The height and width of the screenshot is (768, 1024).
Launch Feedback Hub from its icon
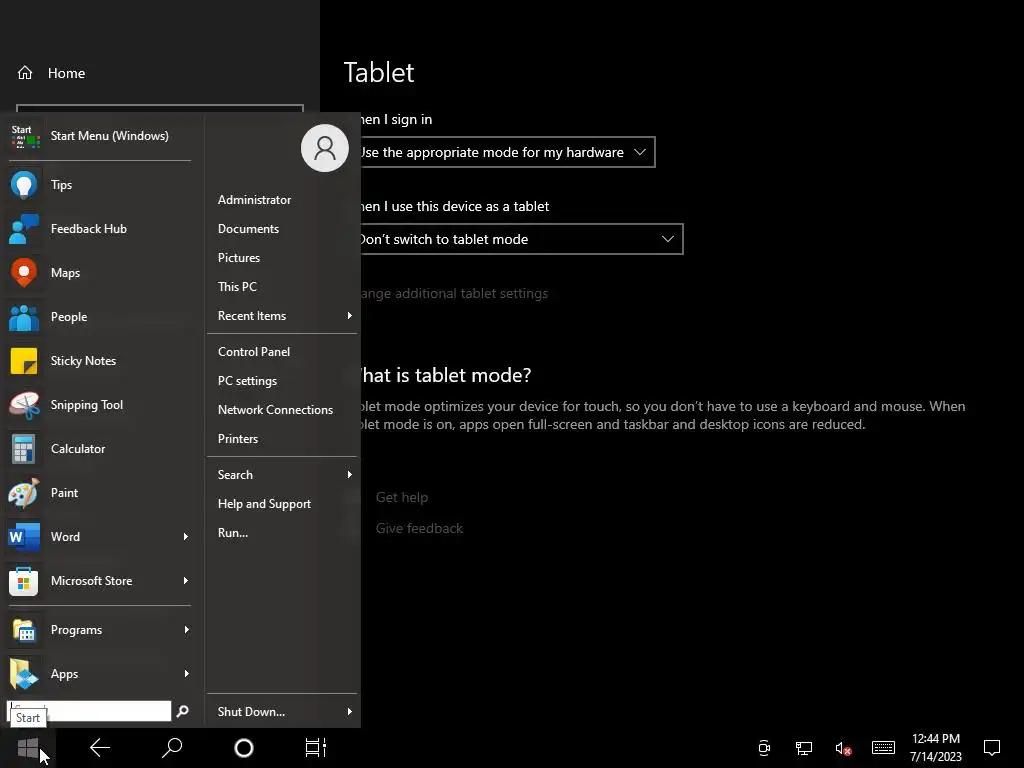pos(24,229)
